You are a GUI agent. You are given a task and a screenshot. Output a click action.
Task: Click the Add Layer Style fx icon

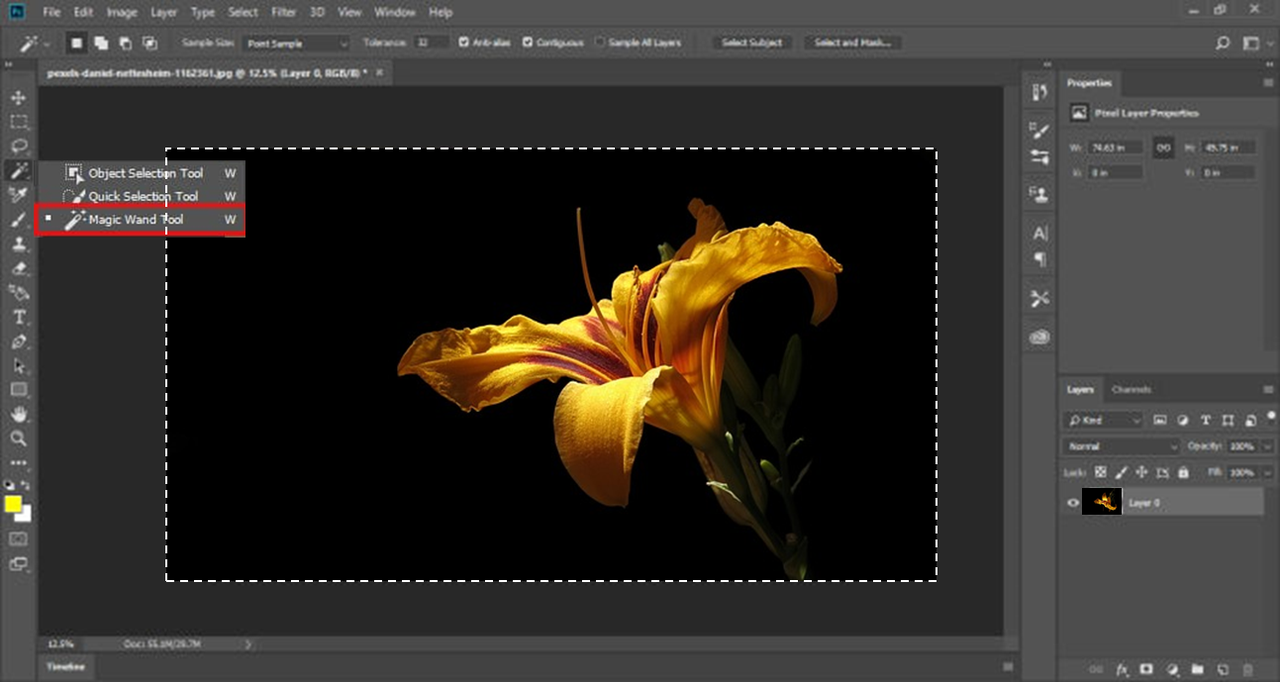coord(1122,669)
